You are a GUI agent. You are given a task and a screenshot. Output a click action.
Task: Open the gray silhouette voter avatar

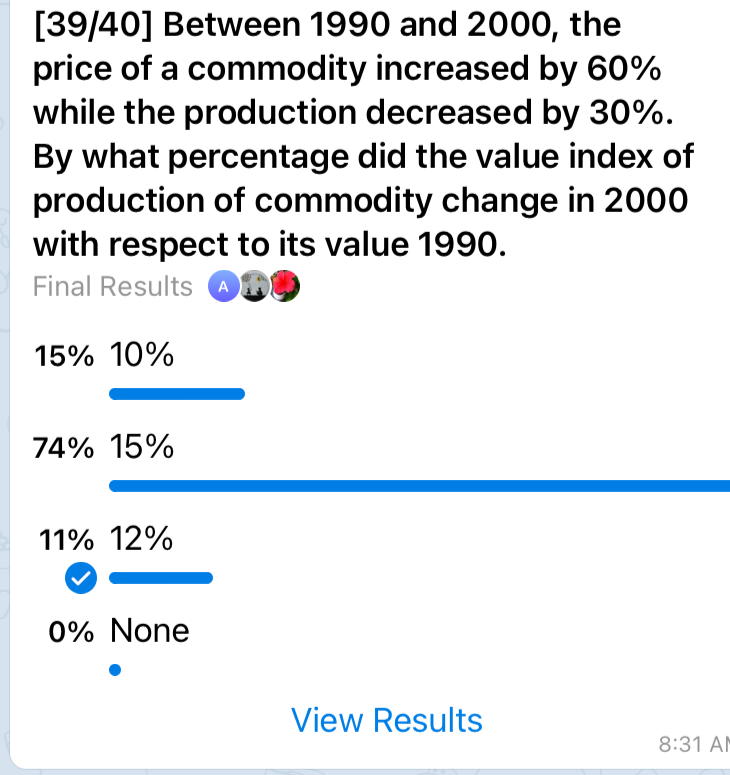(254, 287)
